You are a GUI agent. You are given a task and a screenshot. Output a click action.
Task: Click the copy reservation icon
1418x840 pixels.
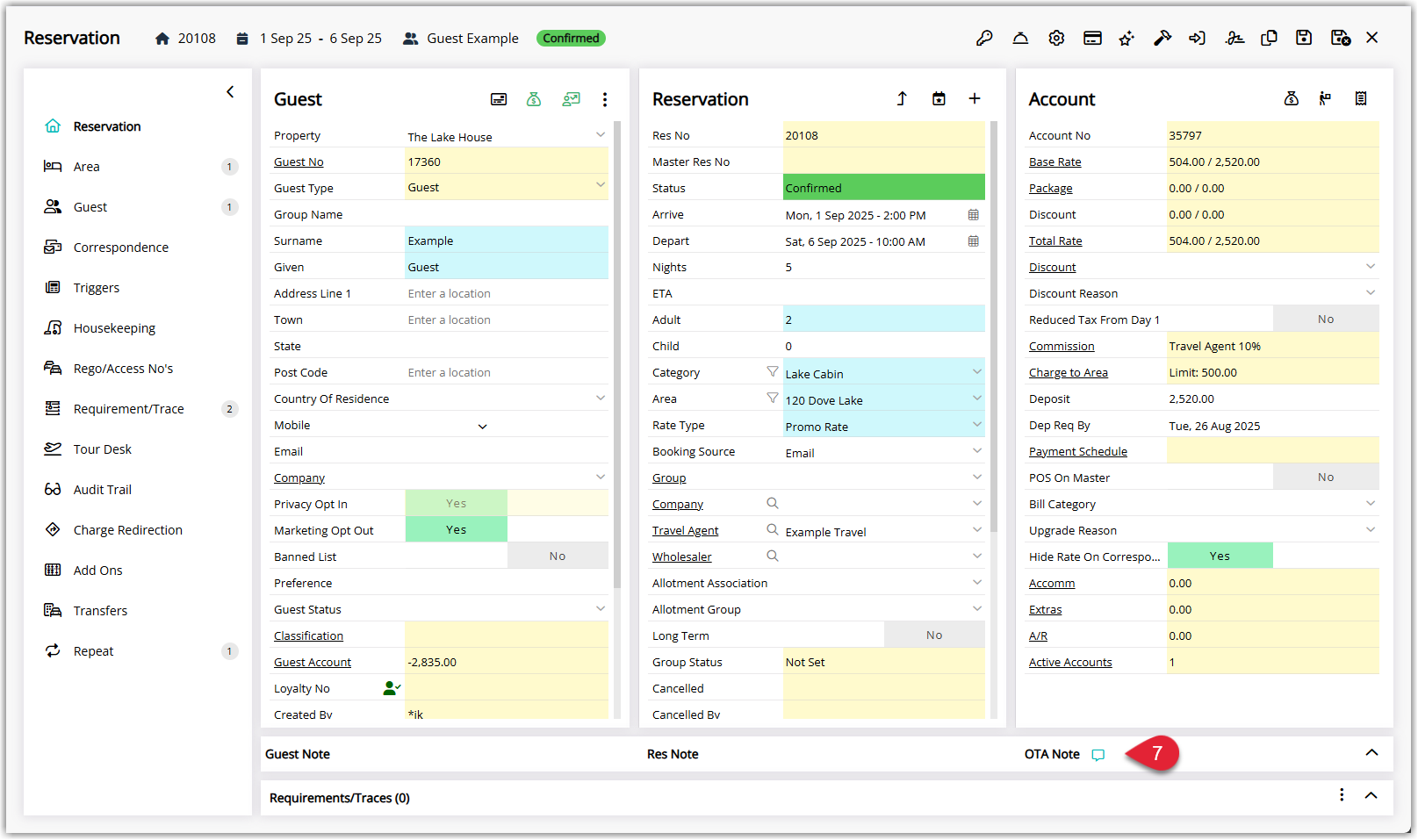1269,38
